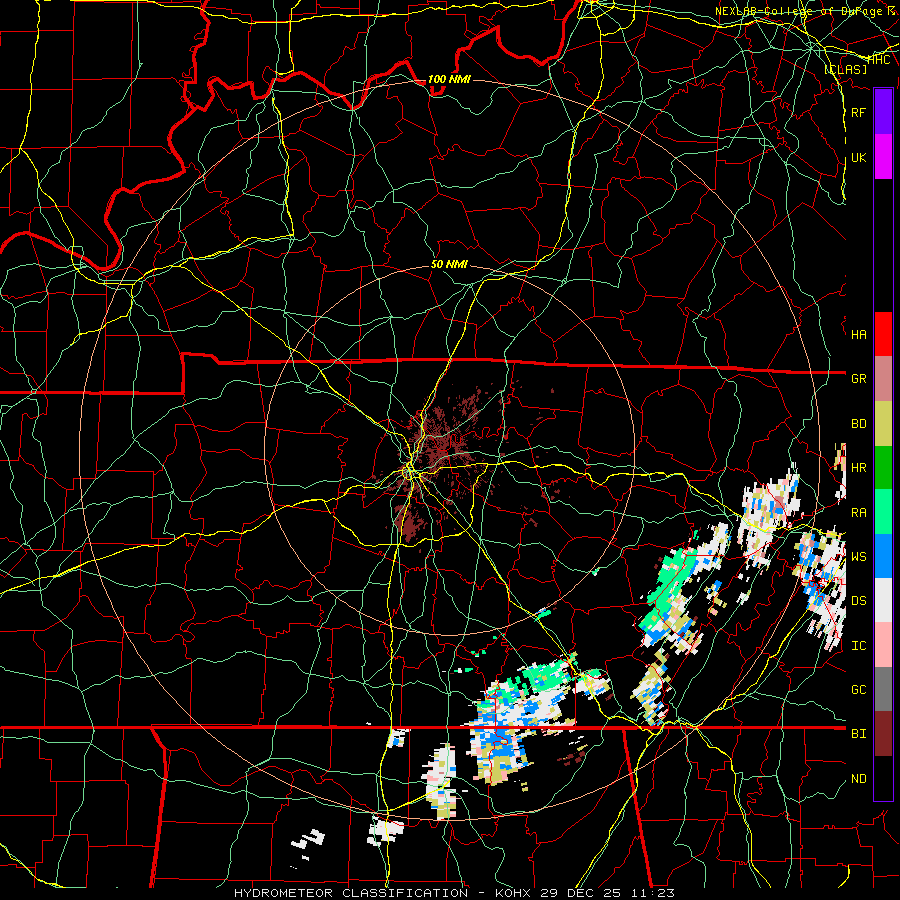Viewport: 900px width, 900px height.
Task: Click the 'RA' legend label
Action: coord(858,513)
